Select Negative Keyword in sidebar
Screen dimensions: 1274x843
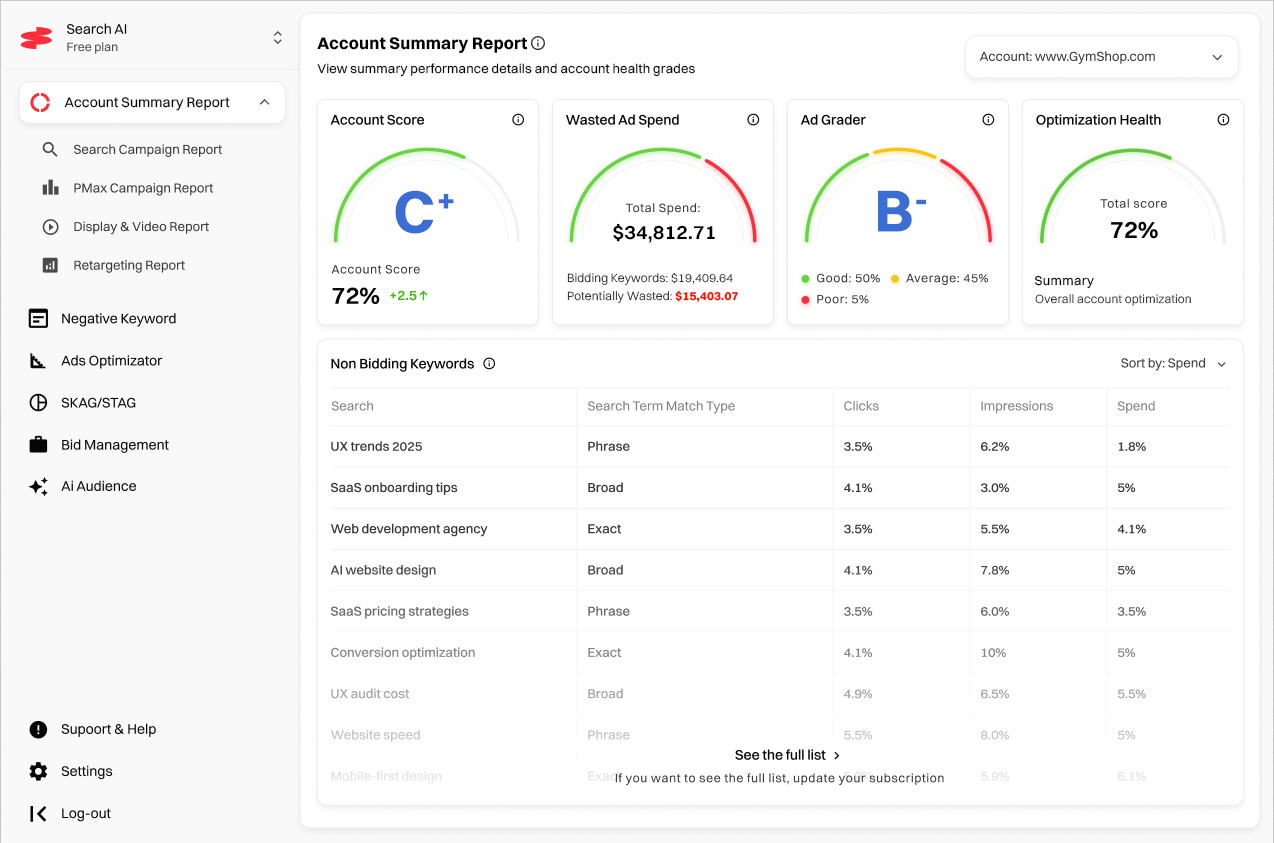(118, 319)
